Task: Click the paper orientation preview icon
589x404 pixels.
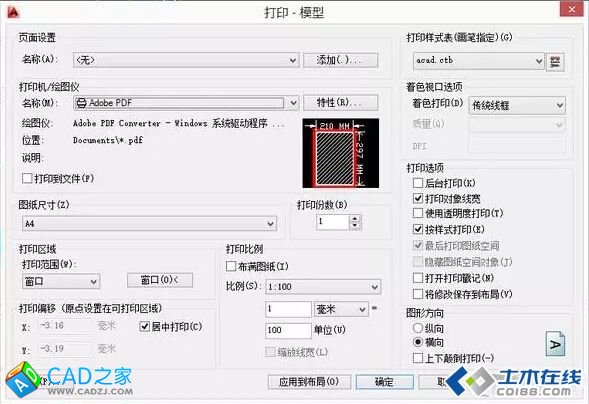Action: tap(555, 344)
